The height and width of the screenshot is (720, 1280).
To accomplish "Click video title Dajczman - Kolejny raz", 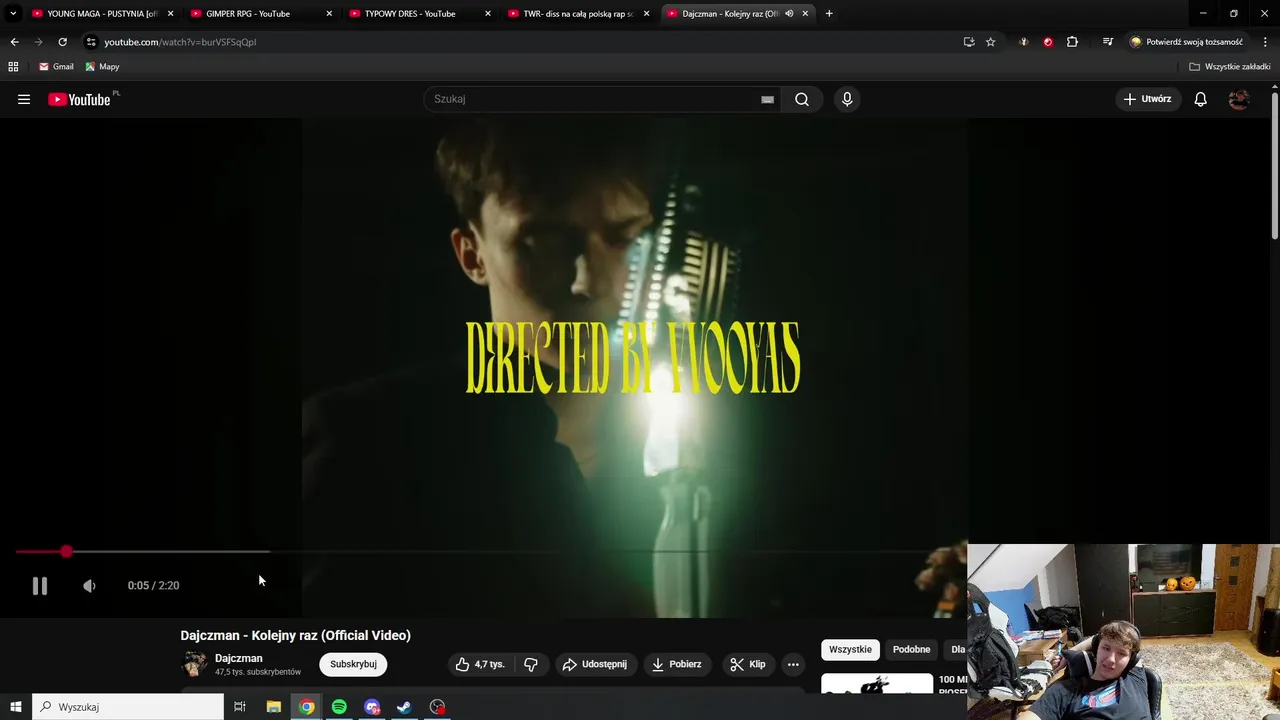I will pos(295,635).
